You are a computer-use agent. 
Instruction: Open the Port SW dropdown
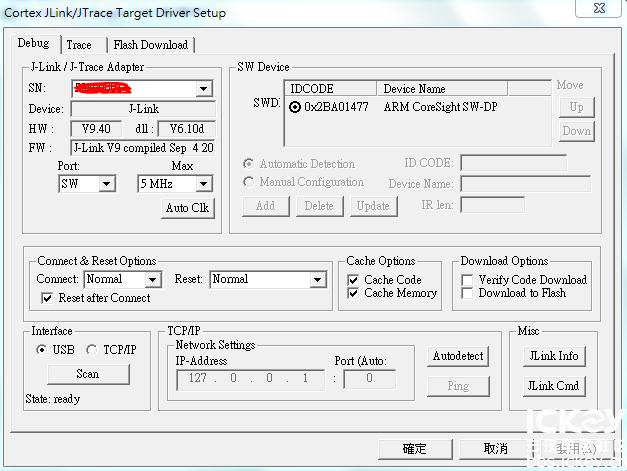pyautogui.click(x=107, y=184)
